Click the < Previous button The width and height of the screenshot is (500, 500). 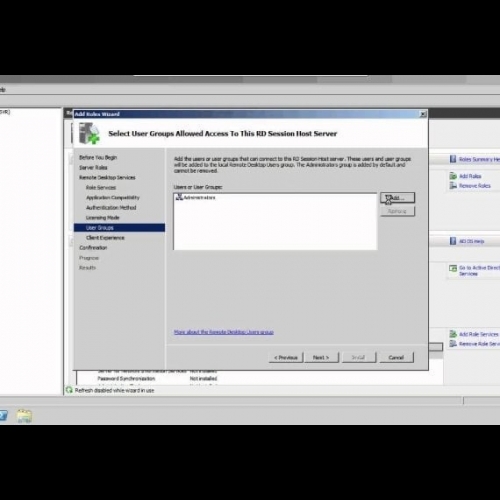click(286, 357)
